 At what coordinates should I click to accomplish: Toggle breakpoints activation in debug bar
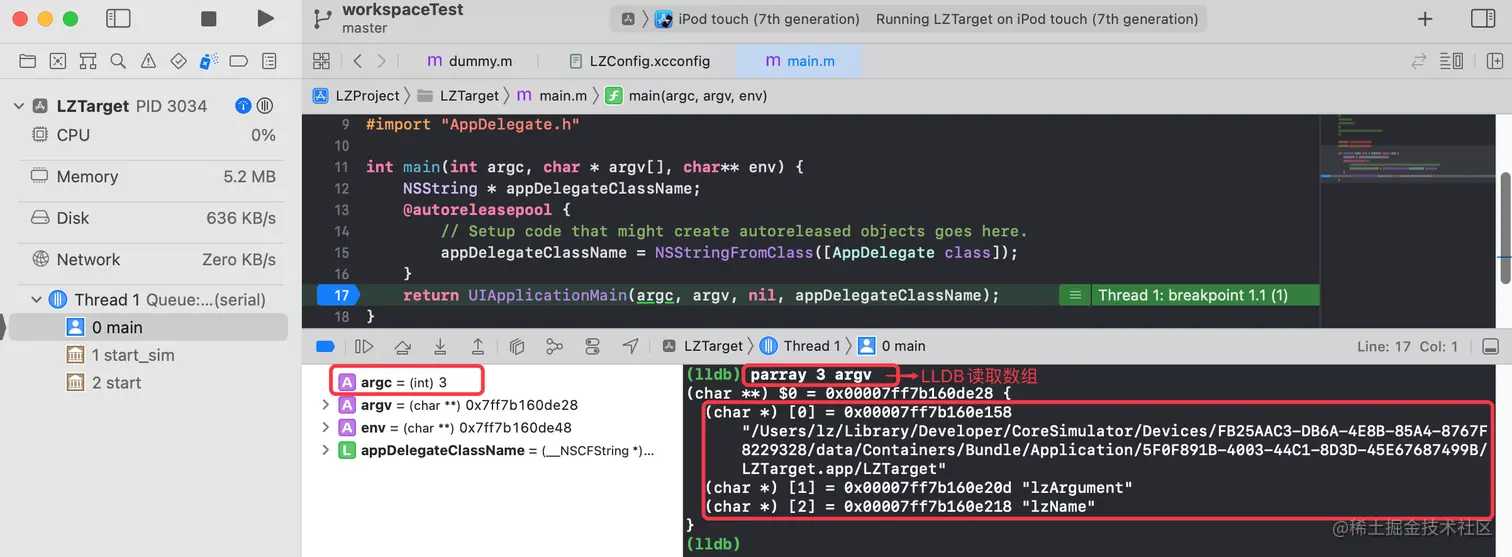click(325, 346)
